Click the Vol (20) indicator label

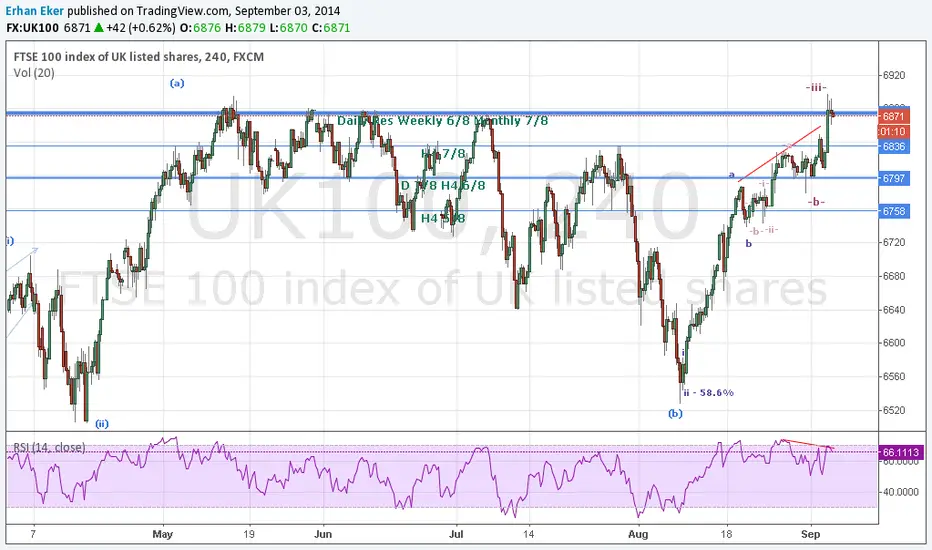click(34, 73)
